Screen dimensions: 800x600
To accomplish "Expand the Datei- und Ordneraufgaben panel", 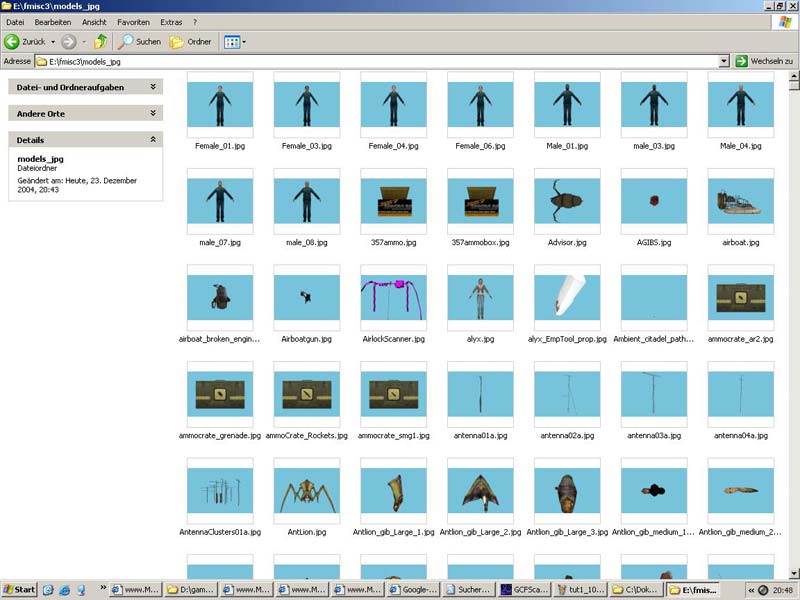I will point(85,87).
